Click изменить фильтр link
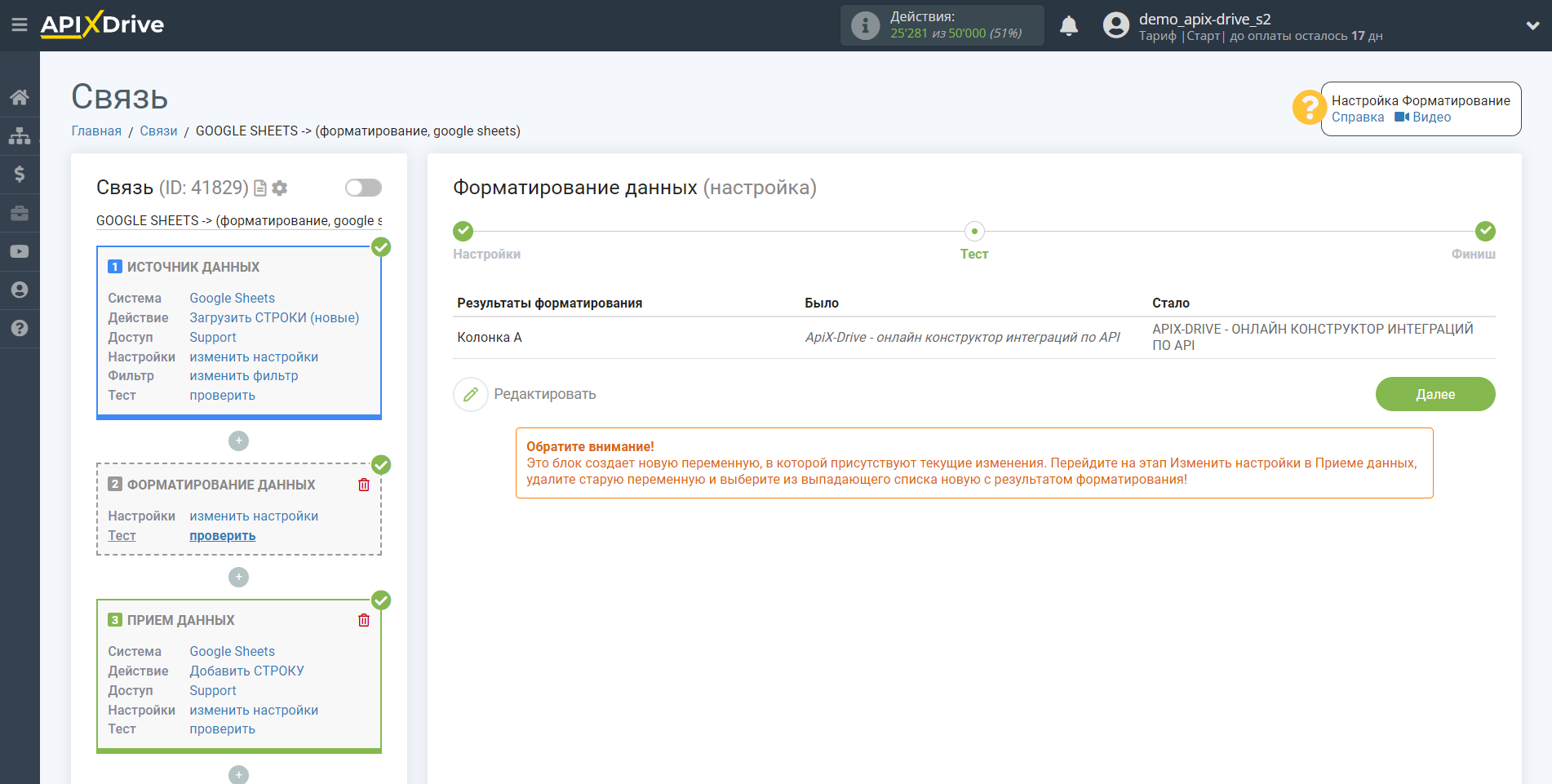Image resolution: width=1552 pixels, height=784 pixels. [x=244, y=376]
